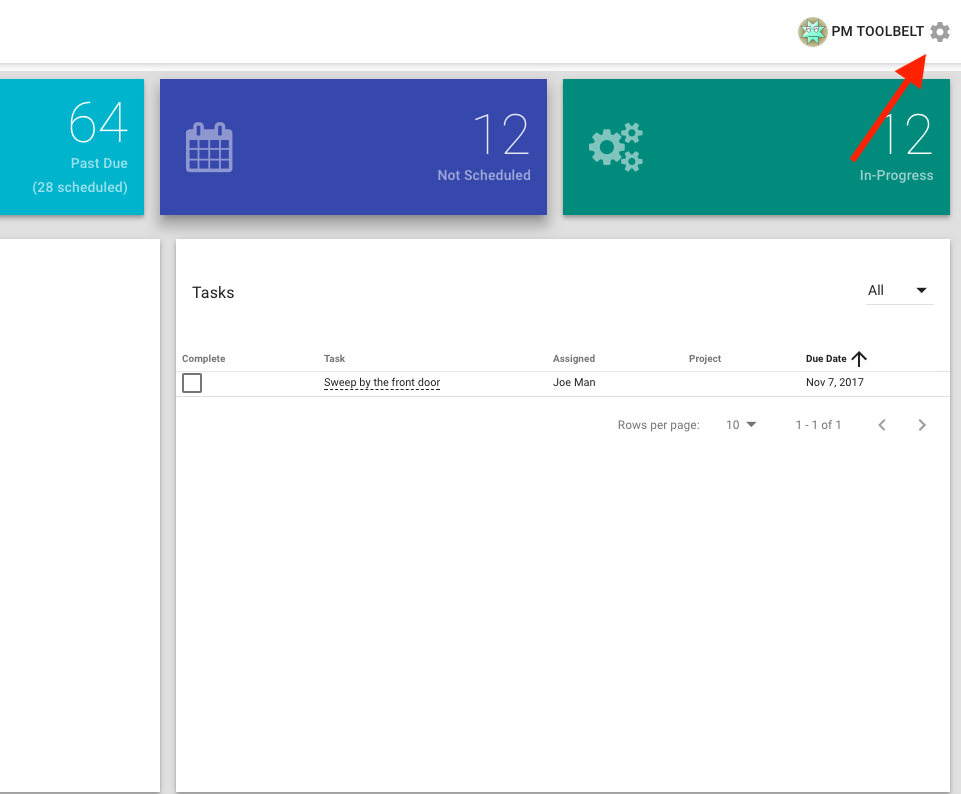This screenshot has width=961, height=794.
Task: Go to the previous page of tasks
Action: (882, 425)
